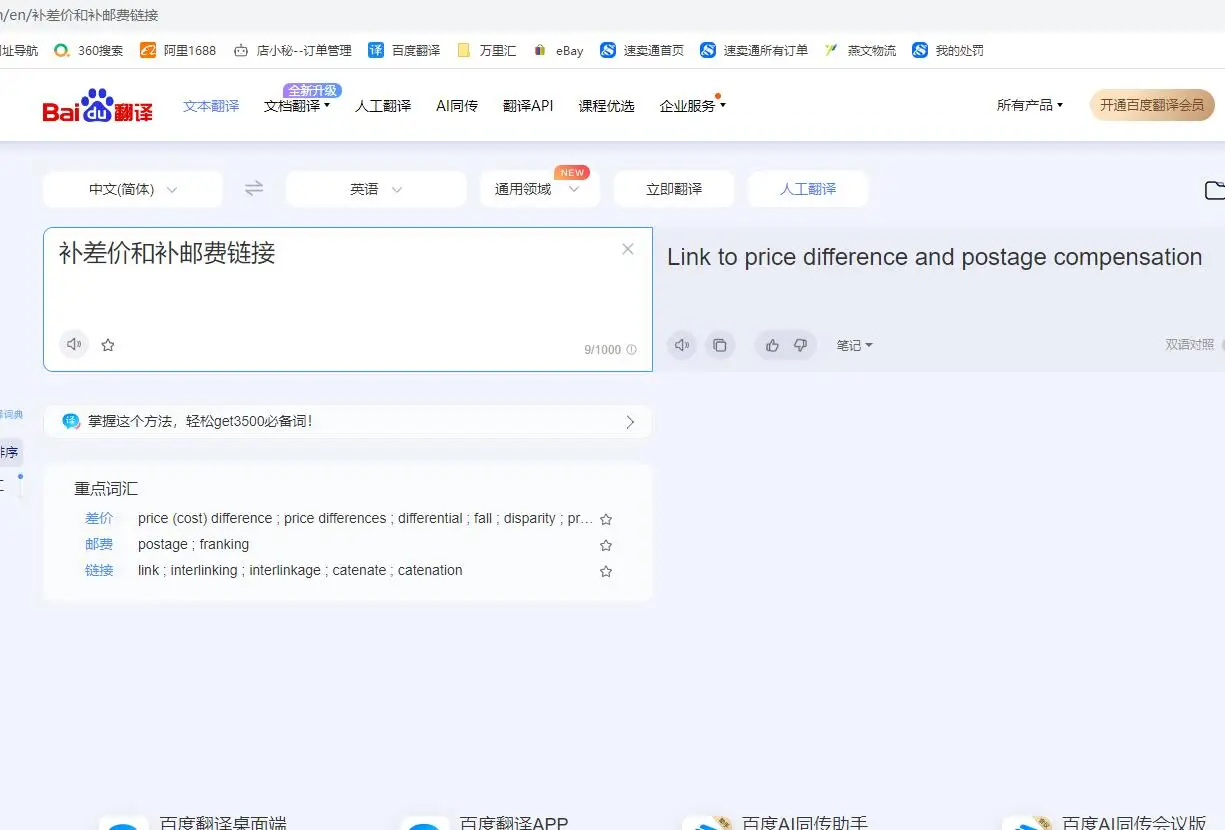Play audio of source Chinese text
The image size is (1225, 830).
coord(74,344)
